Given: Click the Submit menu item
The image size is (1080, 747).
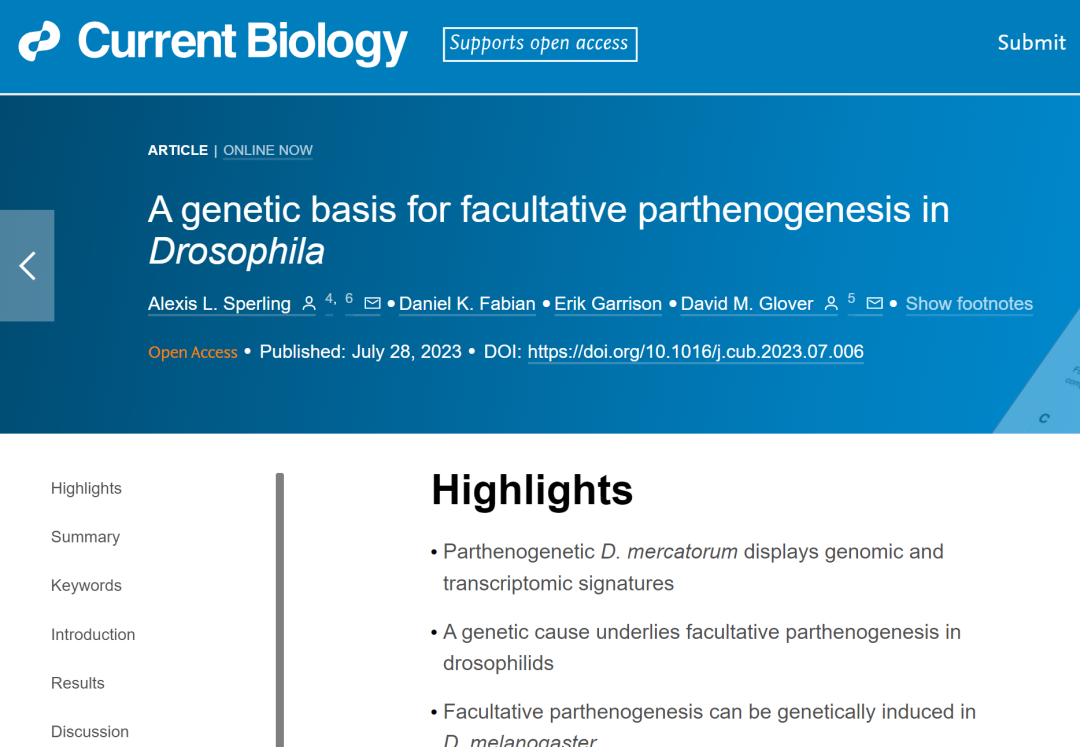Looking at the screenshot, I should (x=1031, y=43).
